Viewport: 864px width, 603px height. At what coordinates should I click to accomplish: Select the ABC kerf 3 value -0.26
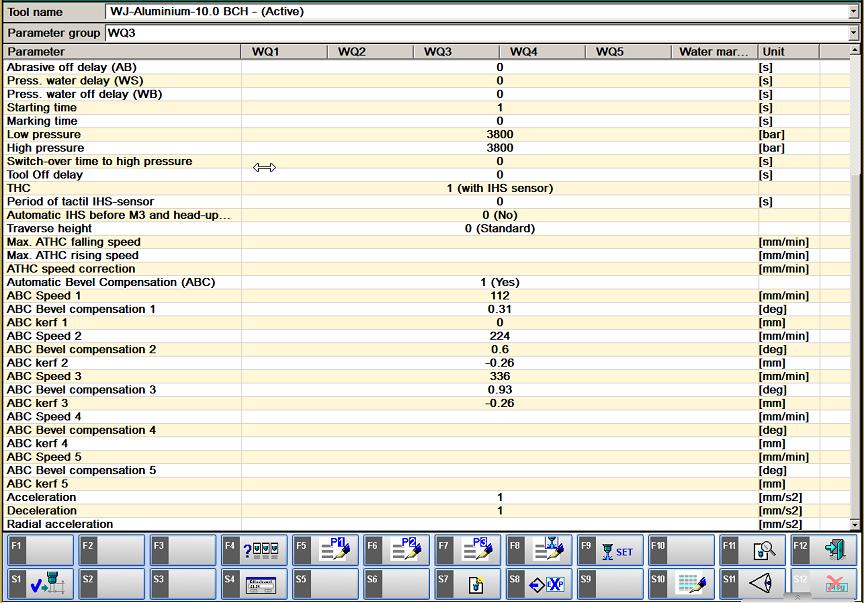tap(500, 403)
